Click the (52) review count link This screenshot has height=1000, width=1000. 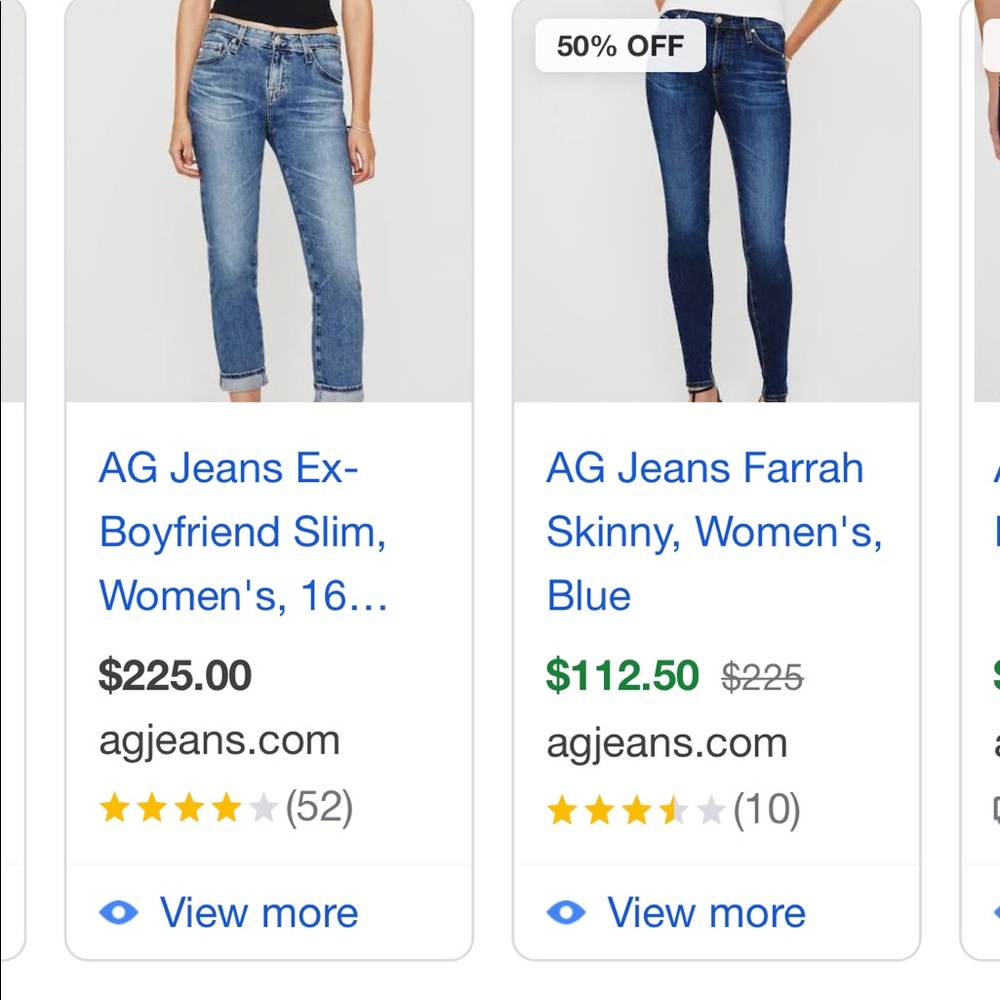point(322,807)
